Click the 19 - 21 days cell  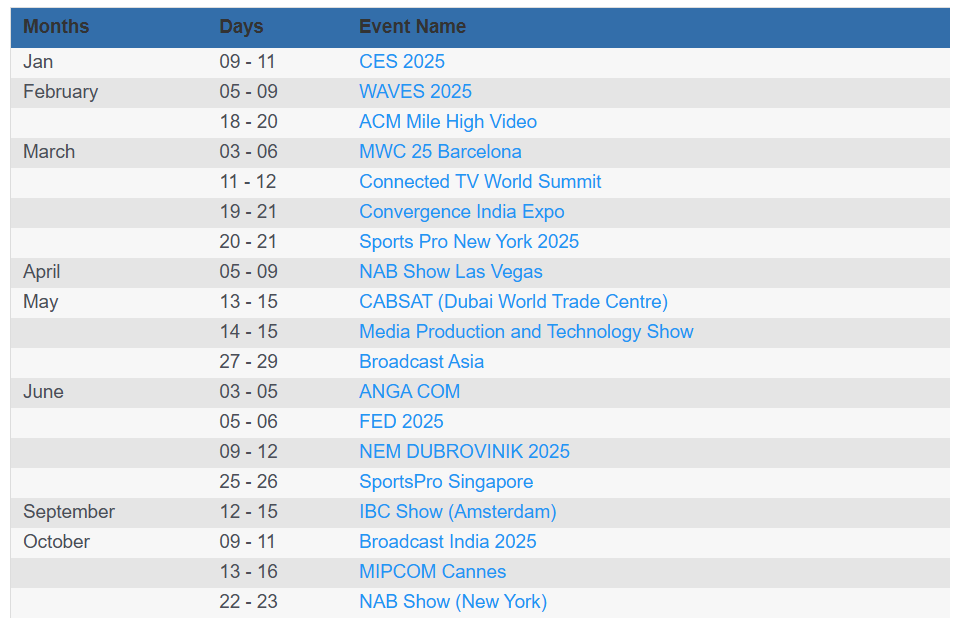(x=249, y=211)
